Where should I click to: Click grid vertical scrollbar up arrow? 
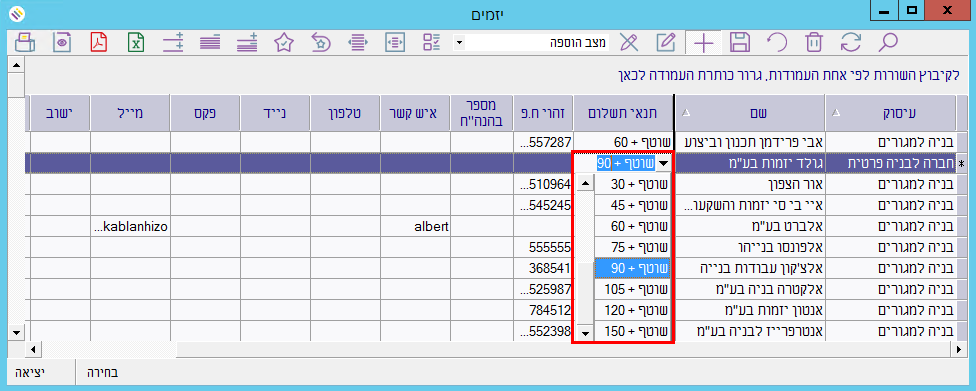(16, 64)
